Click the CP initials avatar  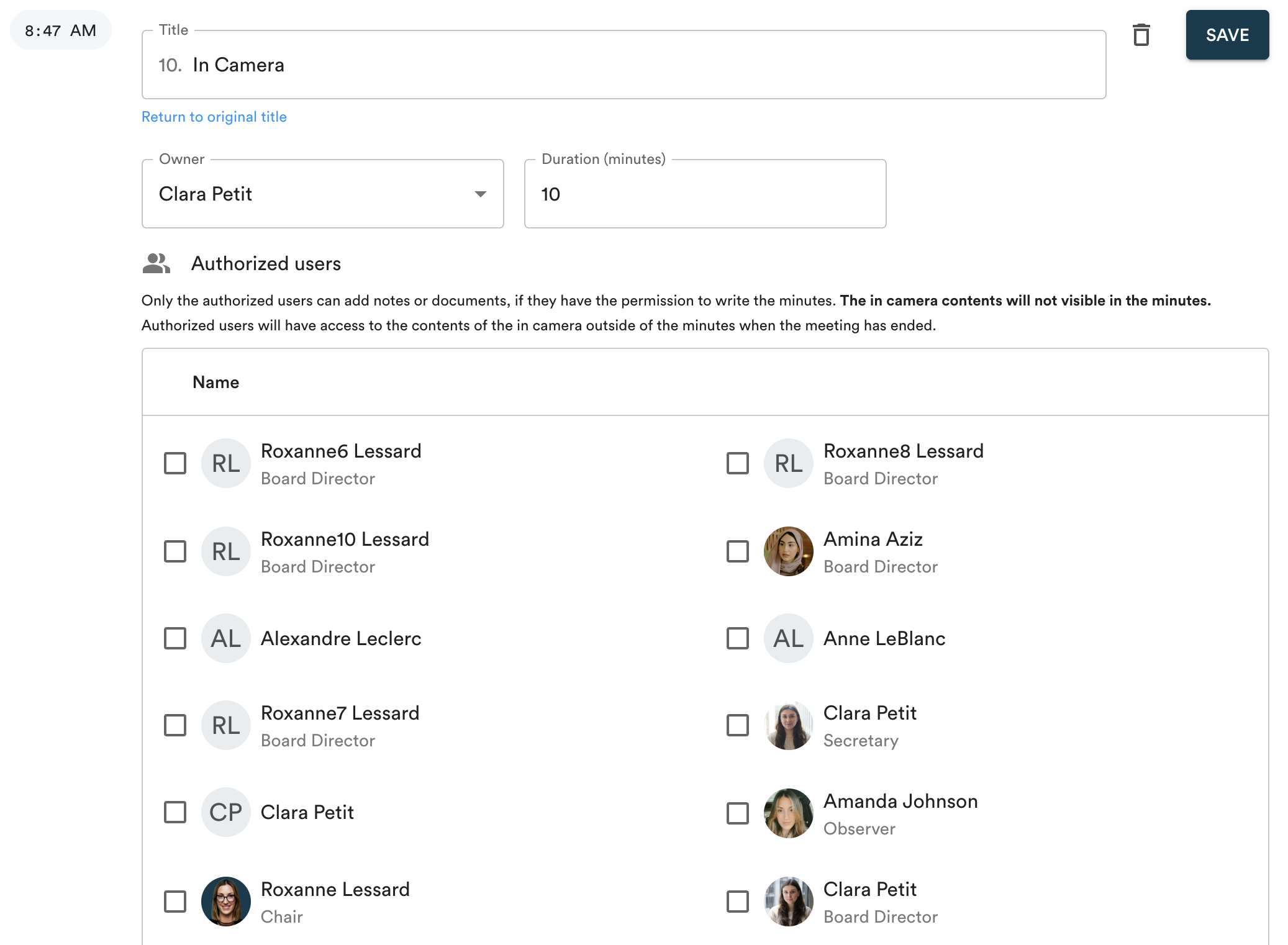point(225,812)
